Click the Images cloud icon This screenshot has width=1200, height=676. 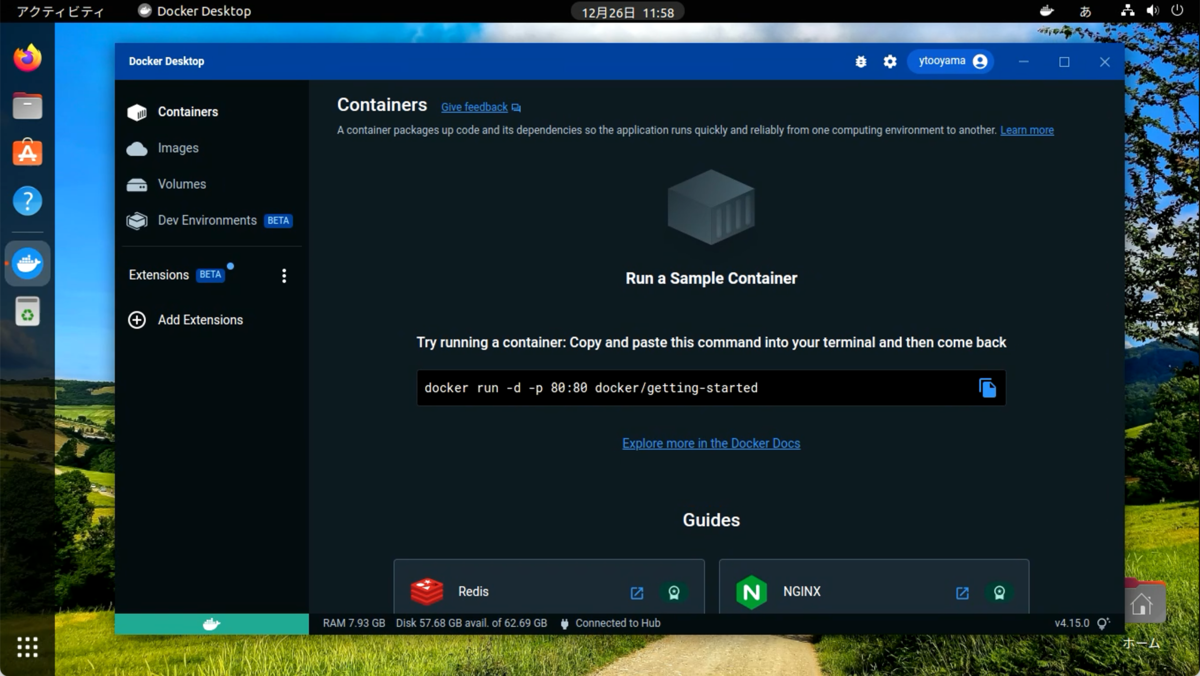[137, 148]
